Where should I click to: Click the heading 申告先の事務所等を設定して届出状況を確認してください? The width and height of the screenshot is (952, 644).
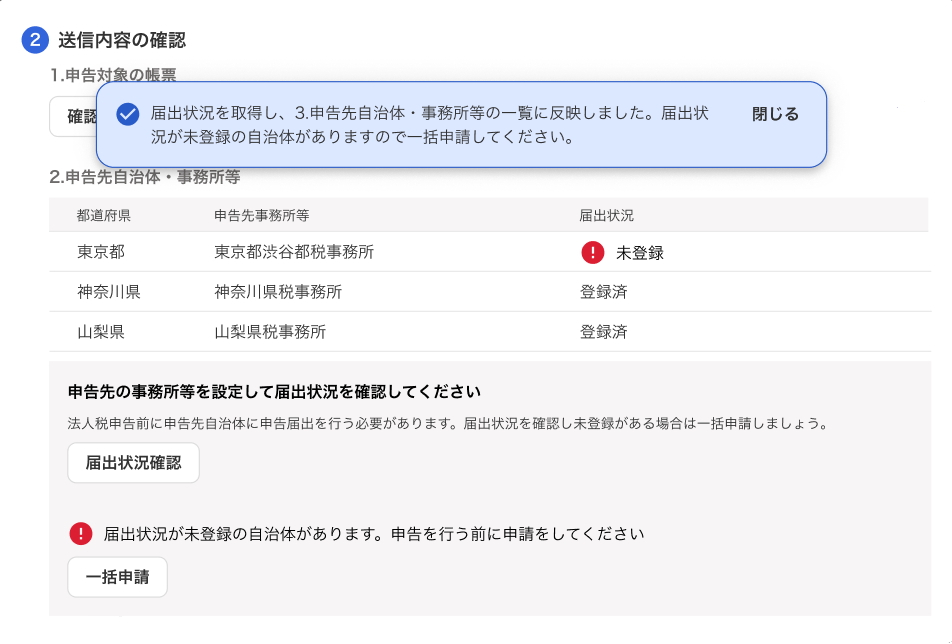[274, 392]
